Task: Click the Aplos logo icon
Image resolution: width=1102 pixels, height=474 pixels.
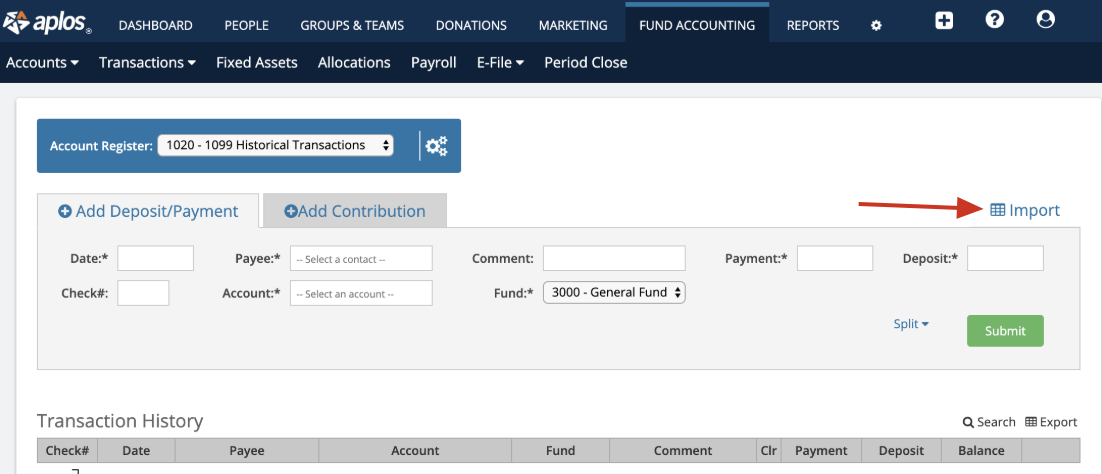Action: coord(17,22)
